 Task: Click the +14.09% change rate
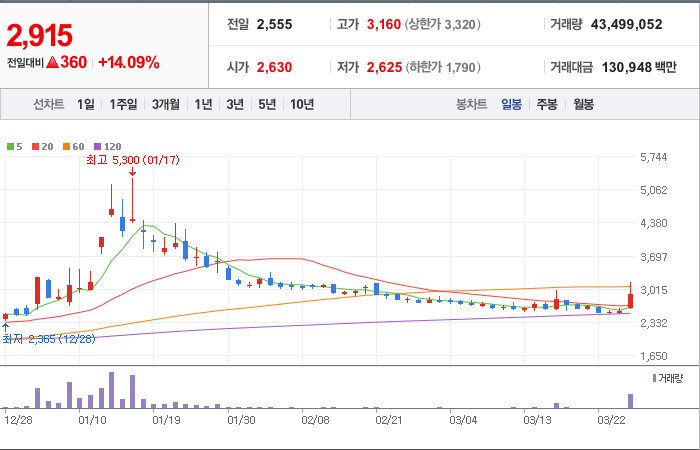click(129, 63)
